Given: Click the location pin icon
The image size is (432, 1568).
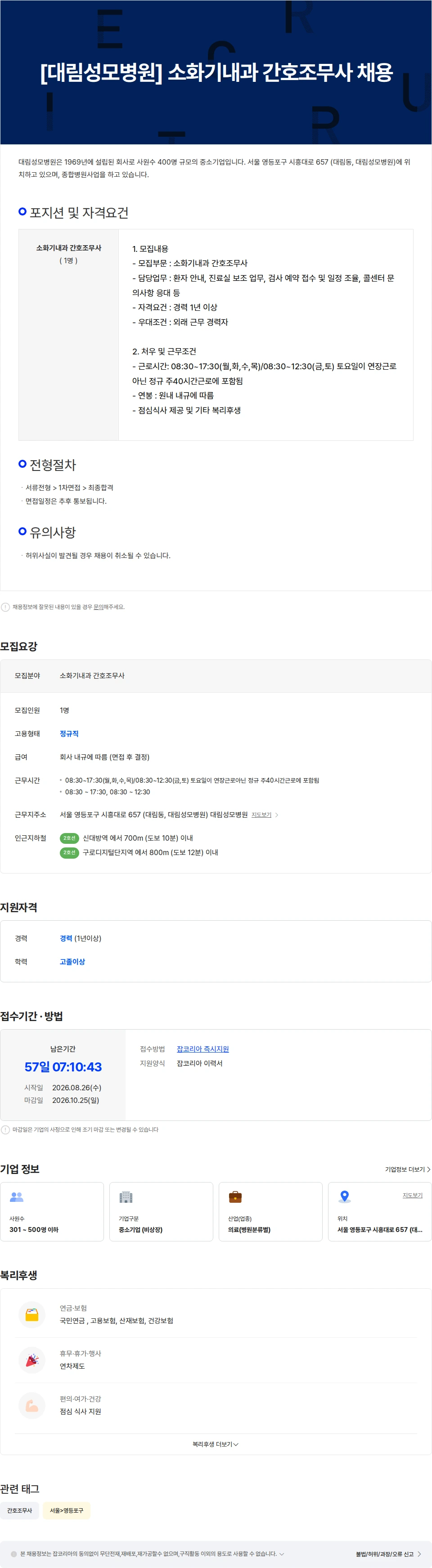Looking at the screenshot, I should pyautogui.click(x=344, y=1197).
